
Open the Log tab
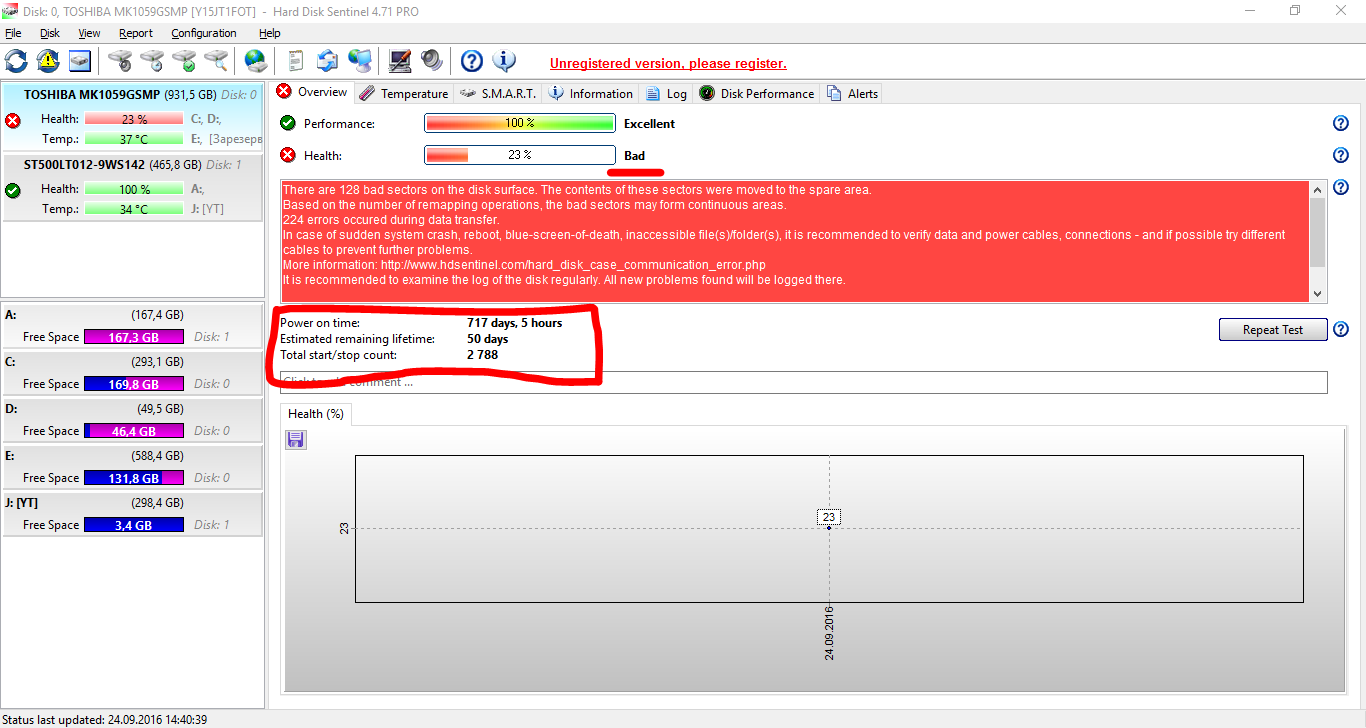667,94
